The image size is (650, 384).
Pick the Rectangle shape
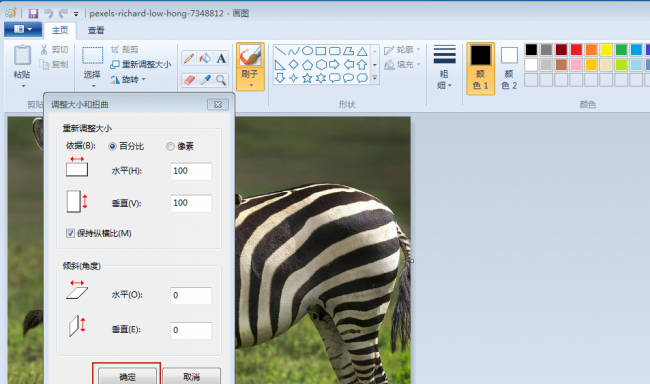321,51
